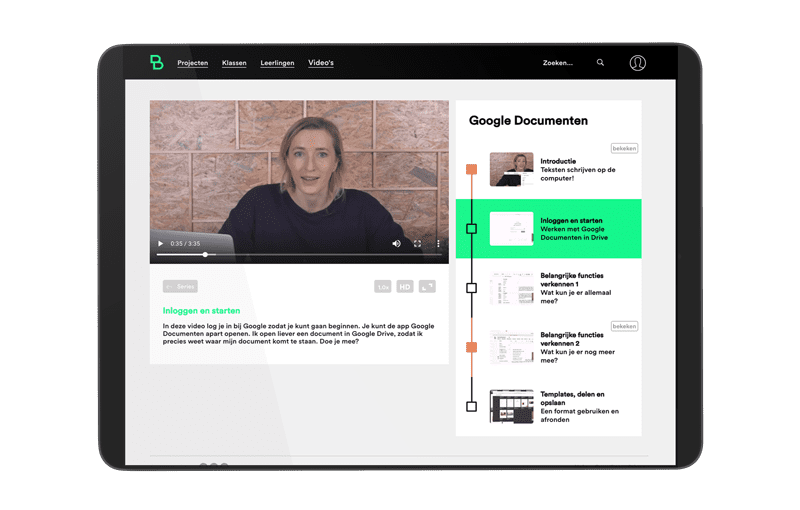
Task: Click the search magnifier icon
Action: [600, 63]
